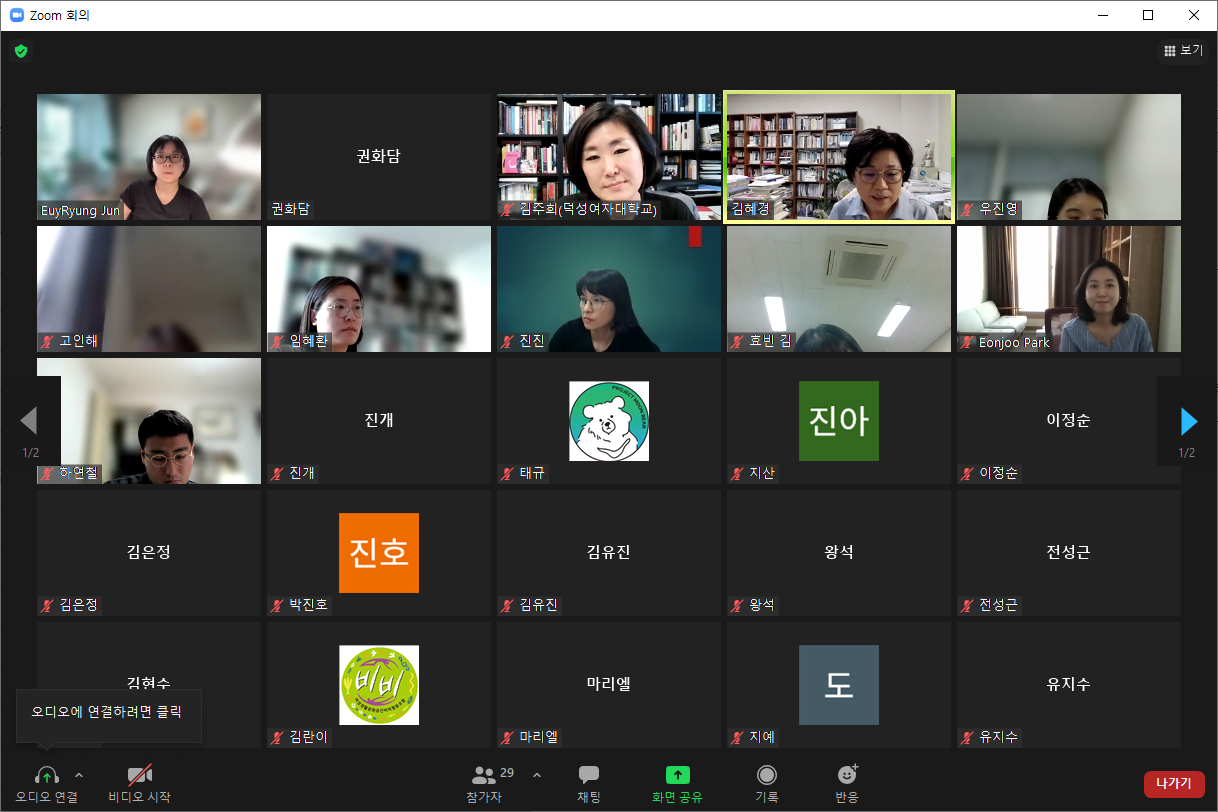
Task: Click the 태규 bear avatar tile
Action: 608,421
